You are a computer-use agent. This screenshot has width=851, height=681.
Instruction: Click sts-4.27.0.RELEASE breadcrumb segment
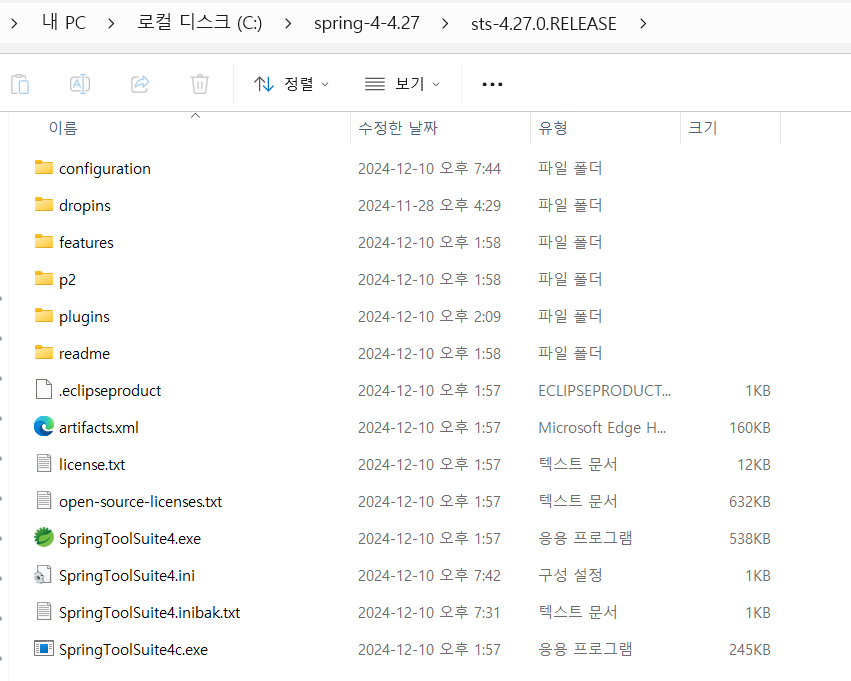pyautogui.click(x=544, y=24)
